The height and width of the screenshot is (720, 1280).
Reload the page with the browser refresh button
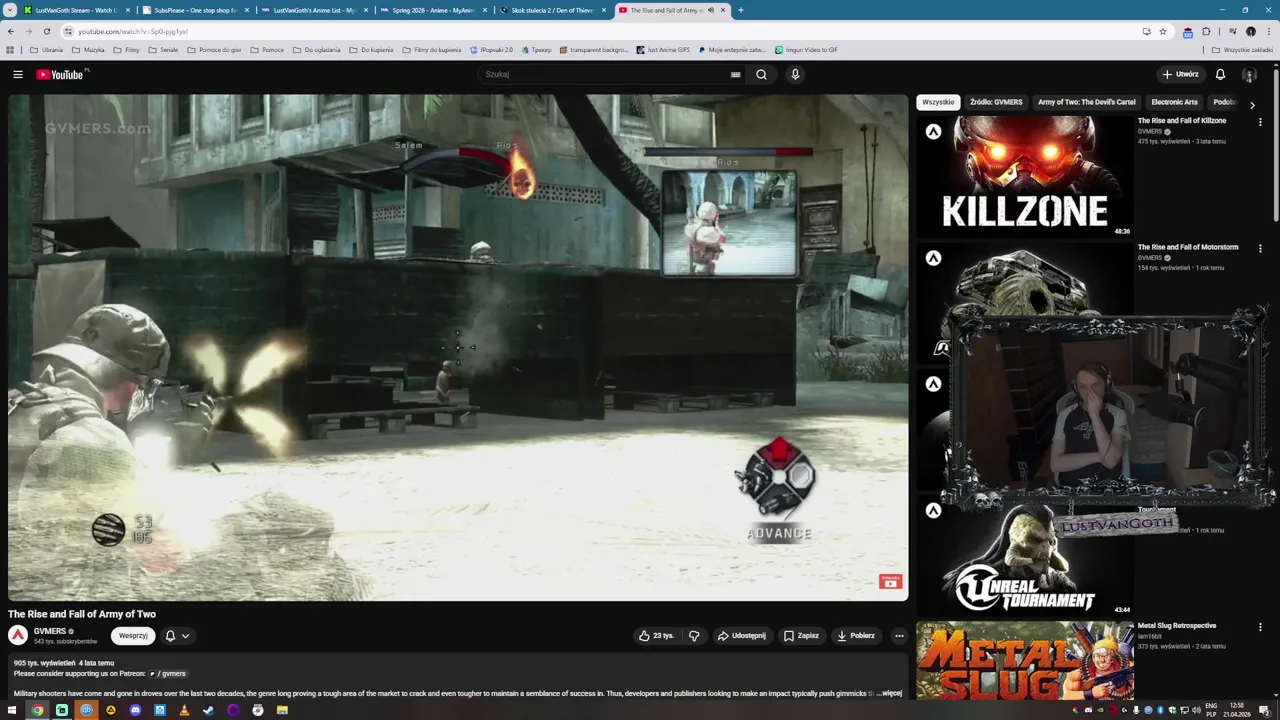click(46, 31)
